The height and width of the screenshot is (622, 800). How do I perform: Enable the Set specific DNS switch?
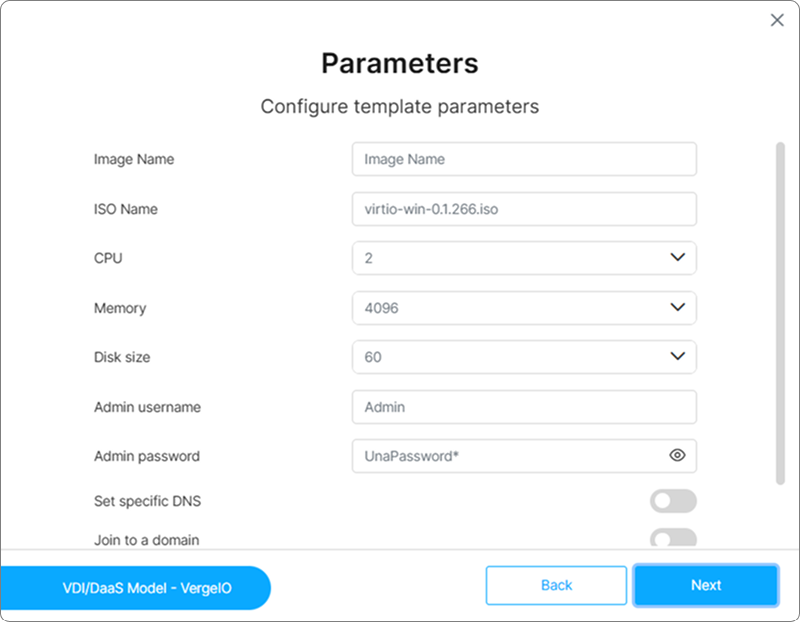[x=673, y=501]
